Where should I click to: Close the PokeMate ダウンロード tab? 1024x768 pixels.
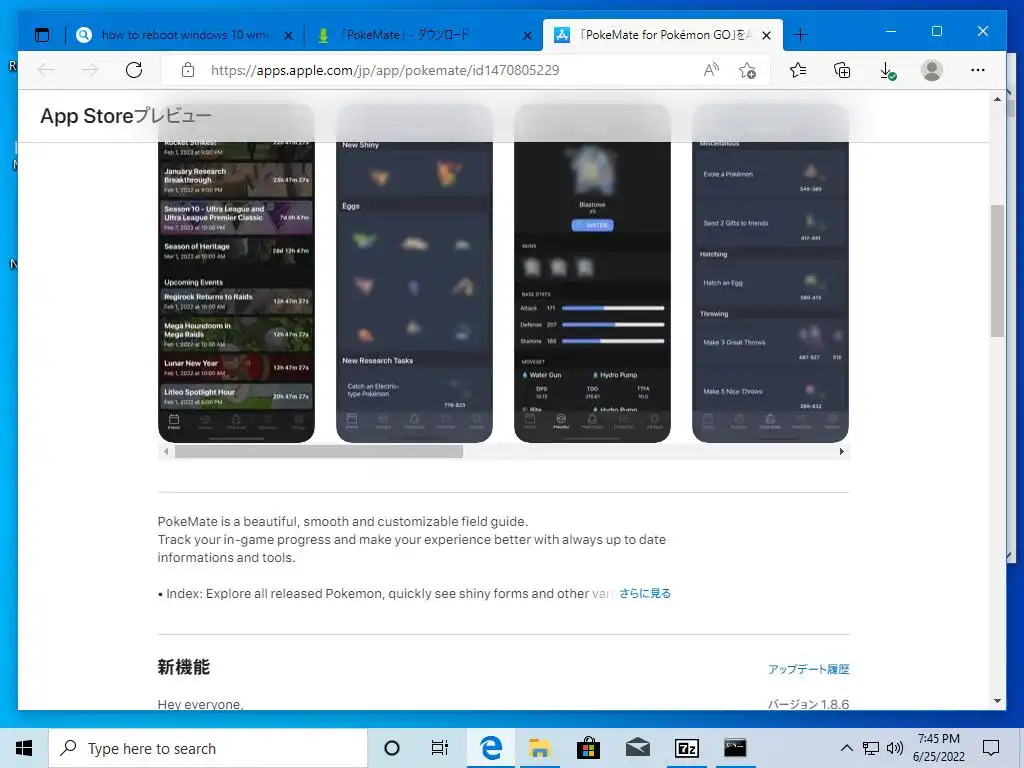(527, 35)
